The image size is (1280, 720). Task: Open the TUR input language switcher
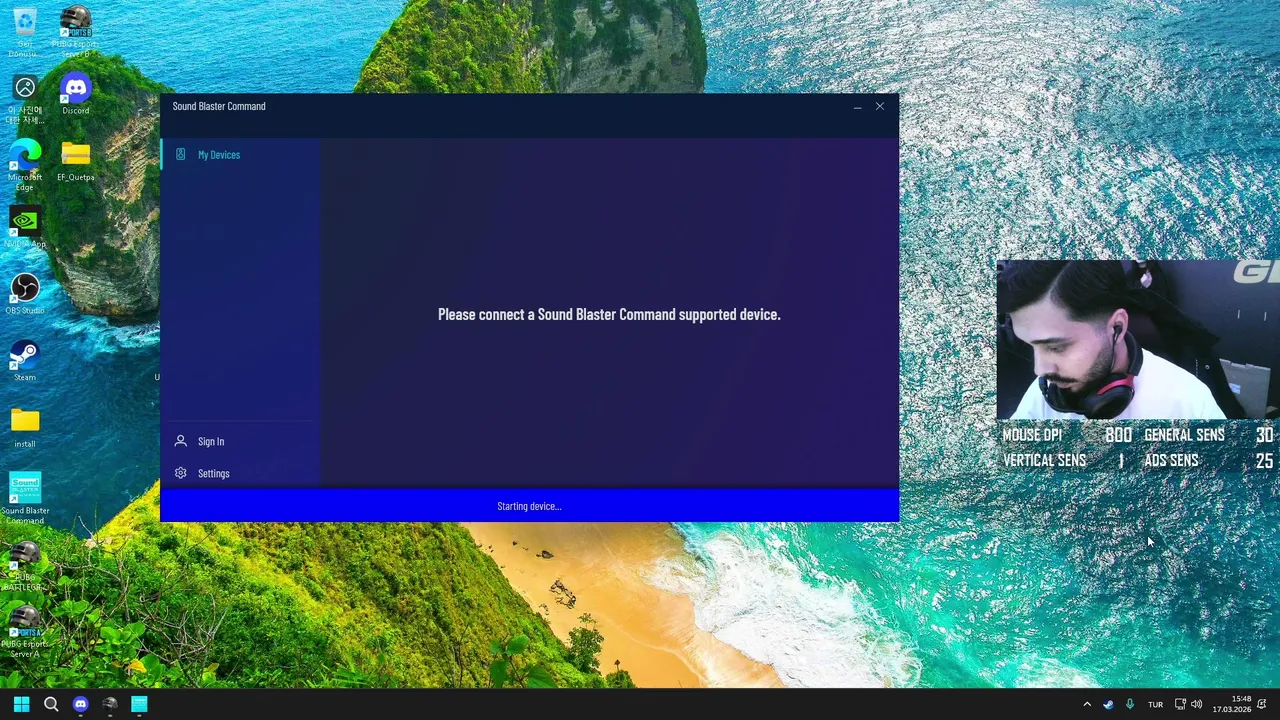click(1155, 704)
